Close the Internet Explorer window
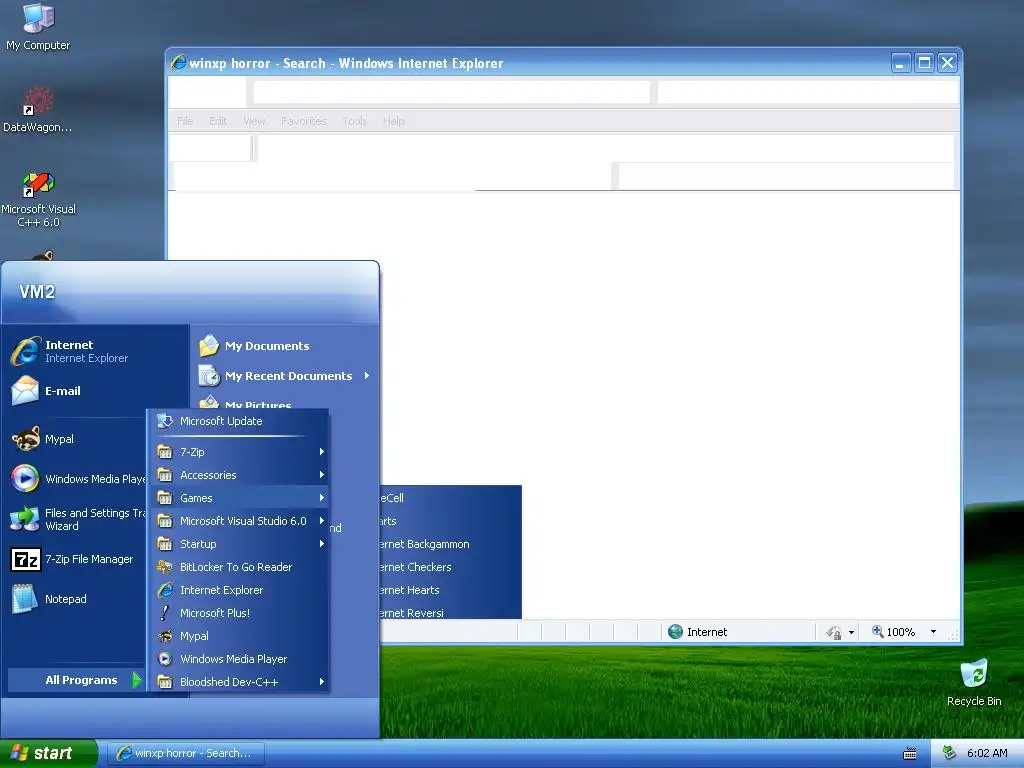 tap(948, 63)
